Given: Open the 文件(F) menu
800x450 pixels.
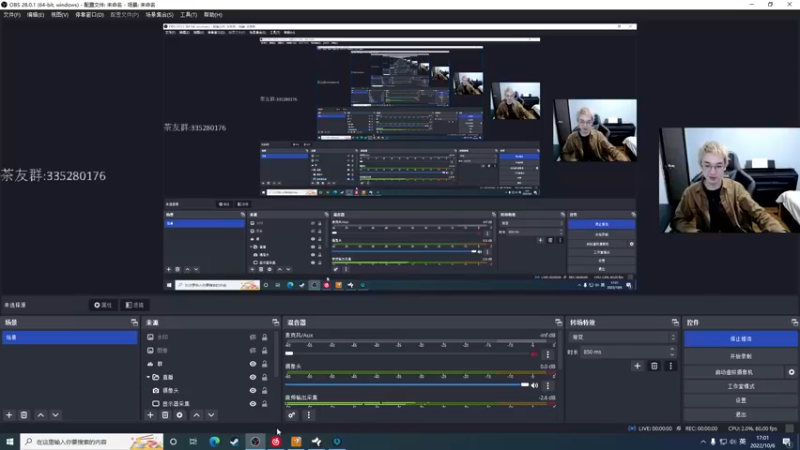Looking at the screenshot, I should 12,15.
